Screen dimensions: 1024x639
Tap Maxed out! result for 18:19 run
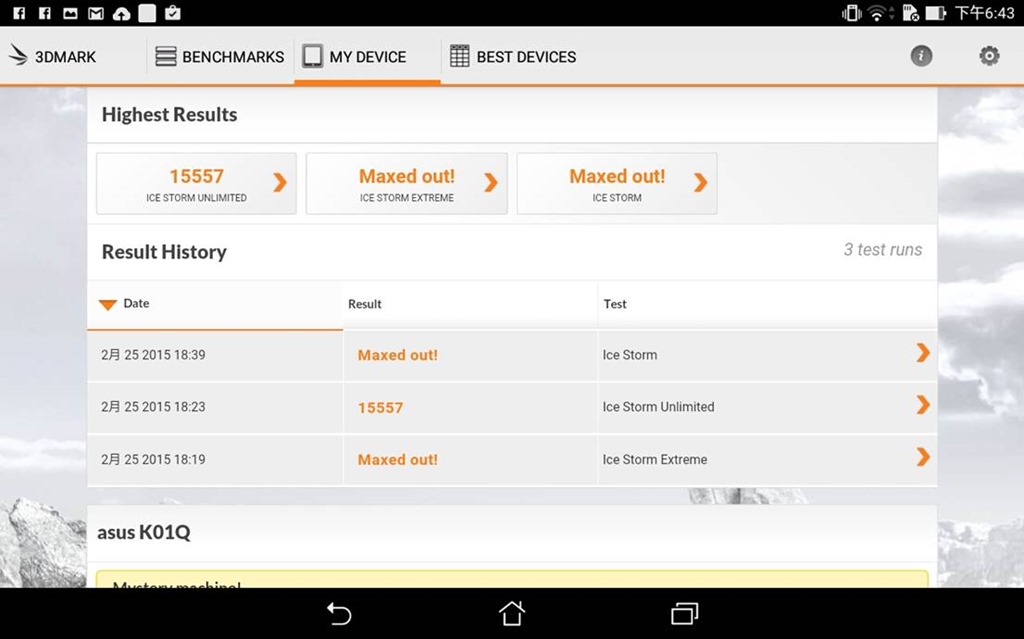click(x=398, y=459)
